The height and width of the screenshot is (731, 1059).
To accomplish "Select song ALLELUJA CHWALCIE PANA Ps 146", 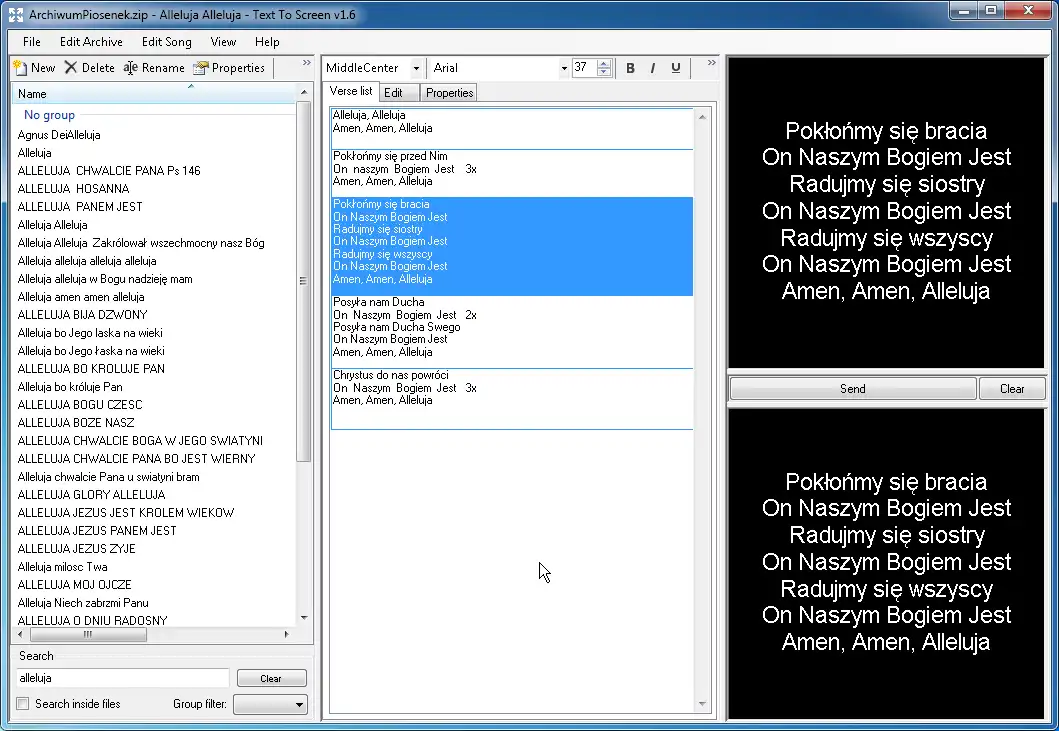I will (109, 170).
